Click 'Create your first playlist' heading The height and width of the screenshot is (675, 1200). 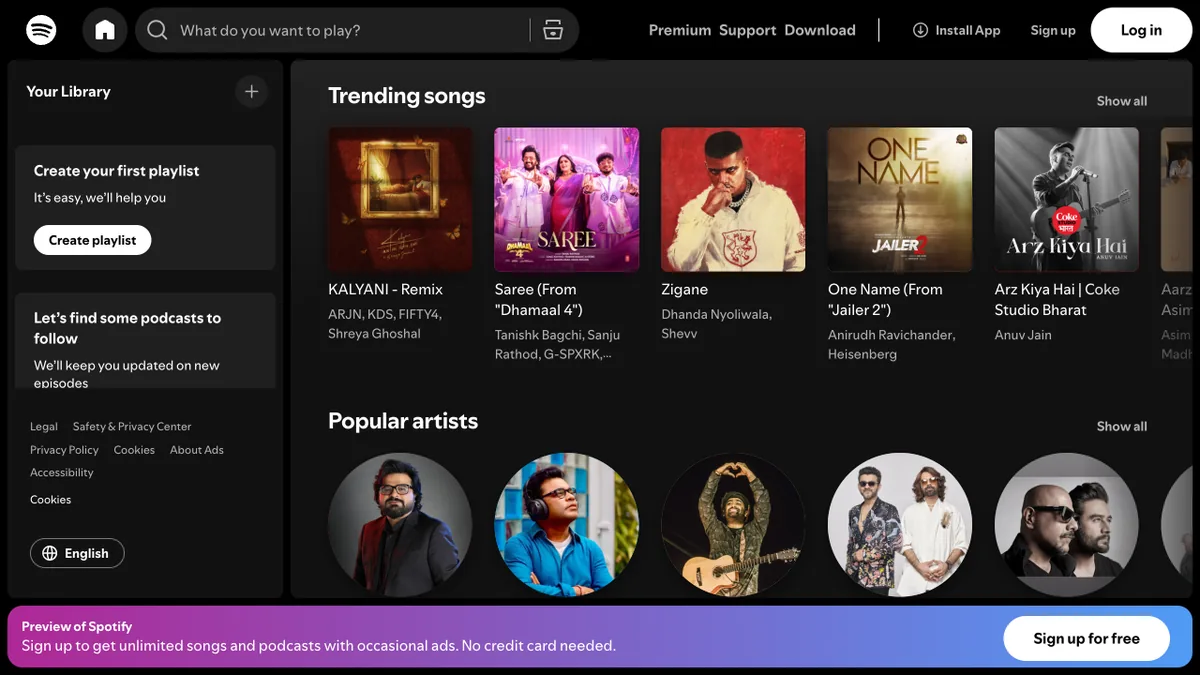click(x=116, y=171)
